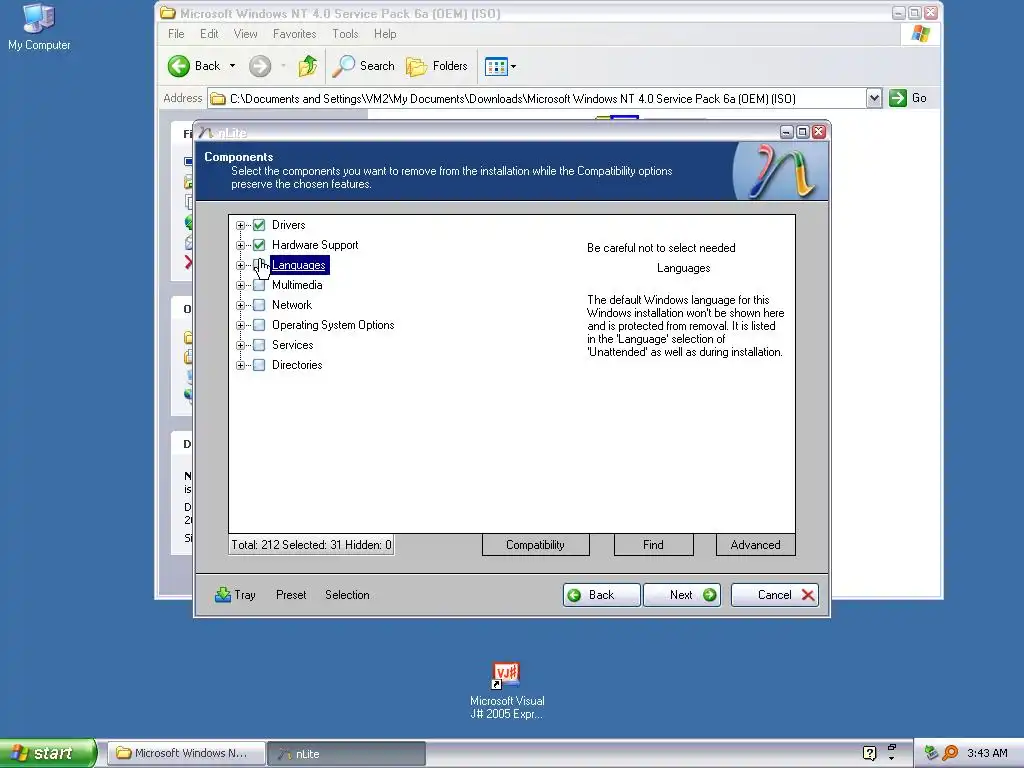Expand the Multimedia tree node
This screenshot has height=768, width=1024.
240,285
